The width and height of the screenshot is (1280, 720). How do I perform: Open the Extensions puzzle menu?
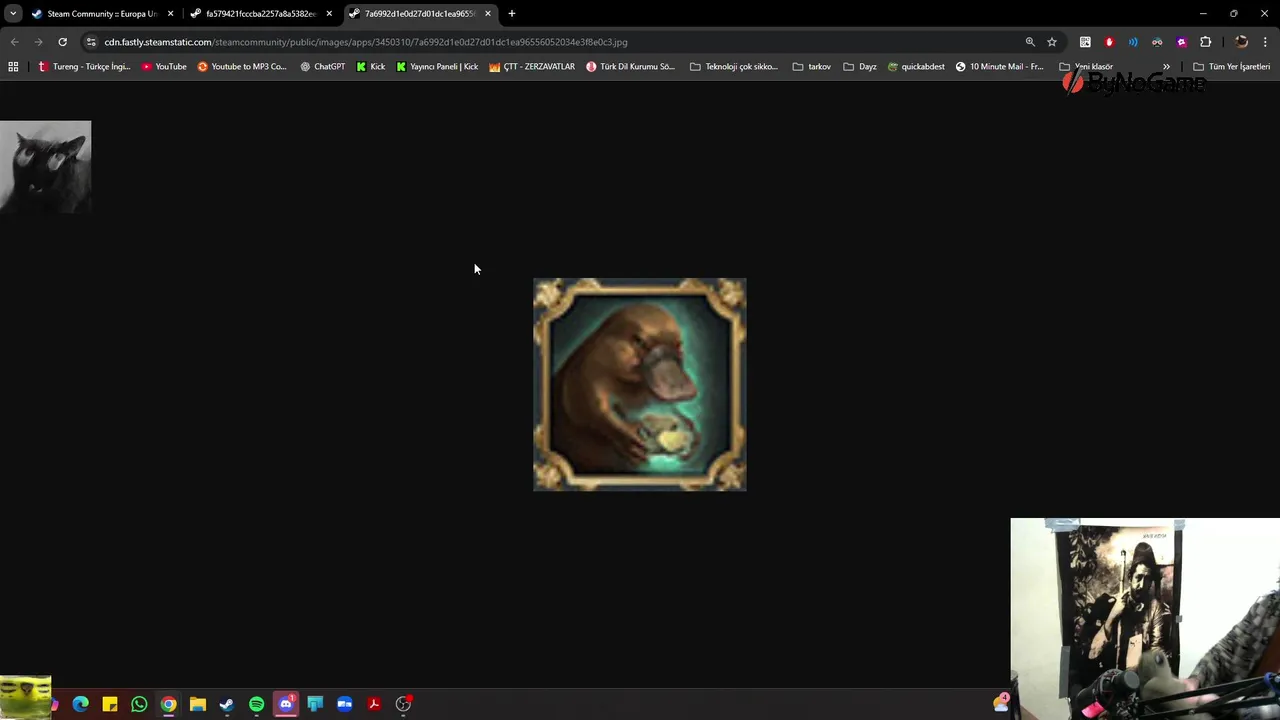1205,42
